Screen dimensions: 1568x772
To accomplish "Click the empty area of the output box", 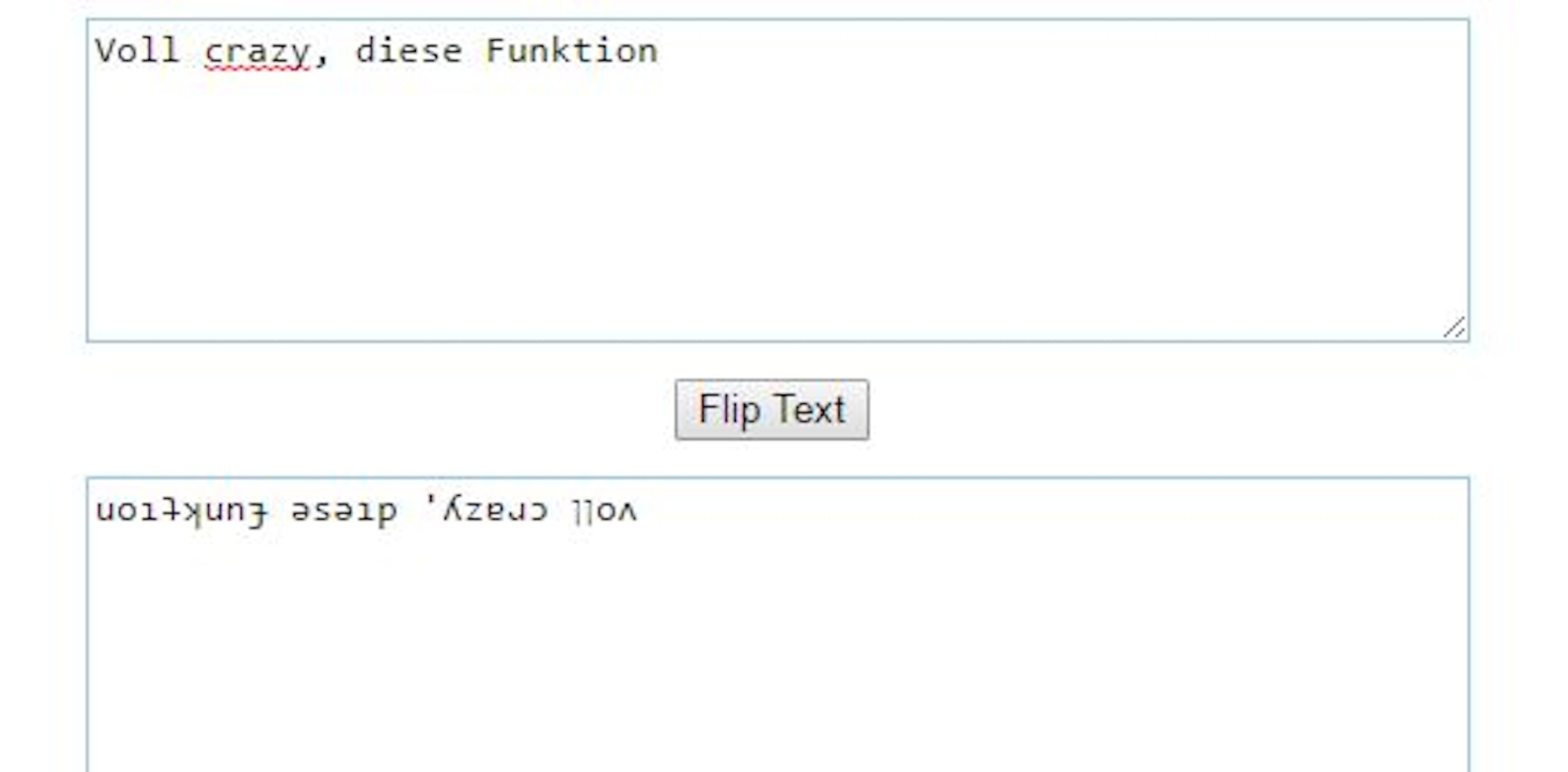I will pyautogui.click(x=942, y=667).
